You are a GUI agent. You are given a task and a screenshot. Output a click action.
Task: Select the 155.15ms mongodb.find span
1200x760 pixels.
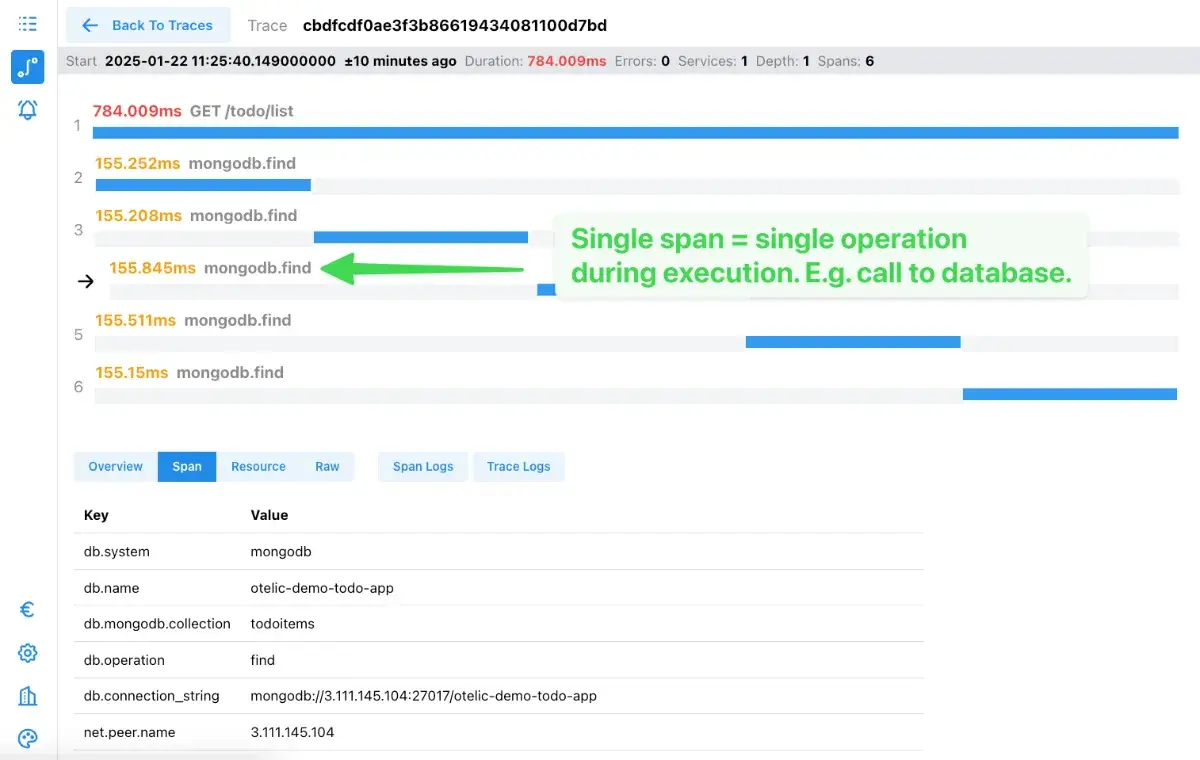230,373
